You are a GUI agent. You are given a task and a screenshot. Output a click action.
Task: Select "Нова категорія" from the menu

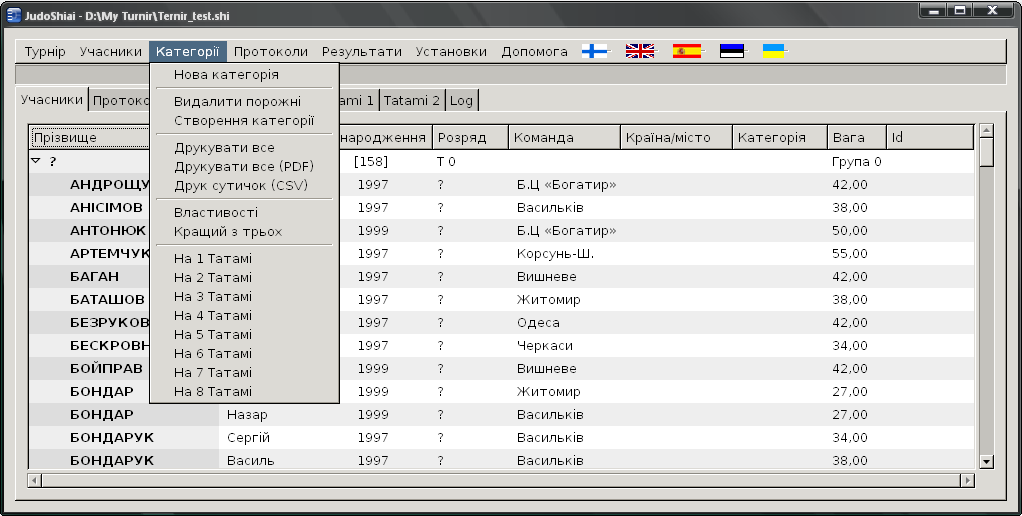click(226, 75)
